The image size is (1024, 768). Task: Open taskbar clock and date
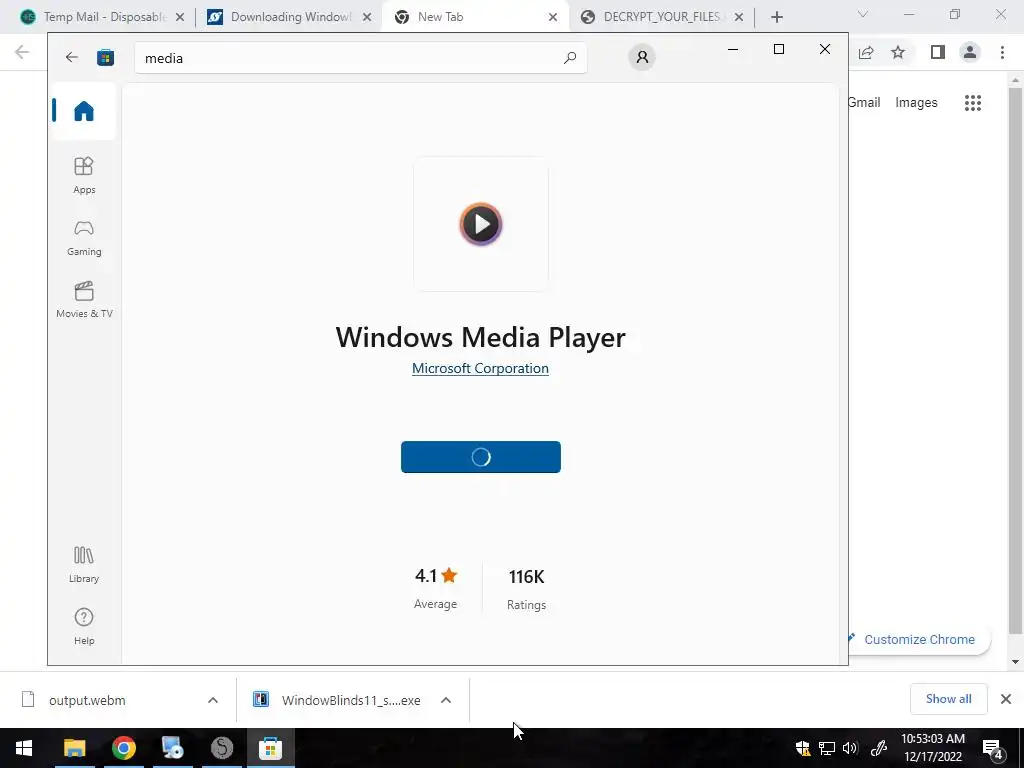933,748
